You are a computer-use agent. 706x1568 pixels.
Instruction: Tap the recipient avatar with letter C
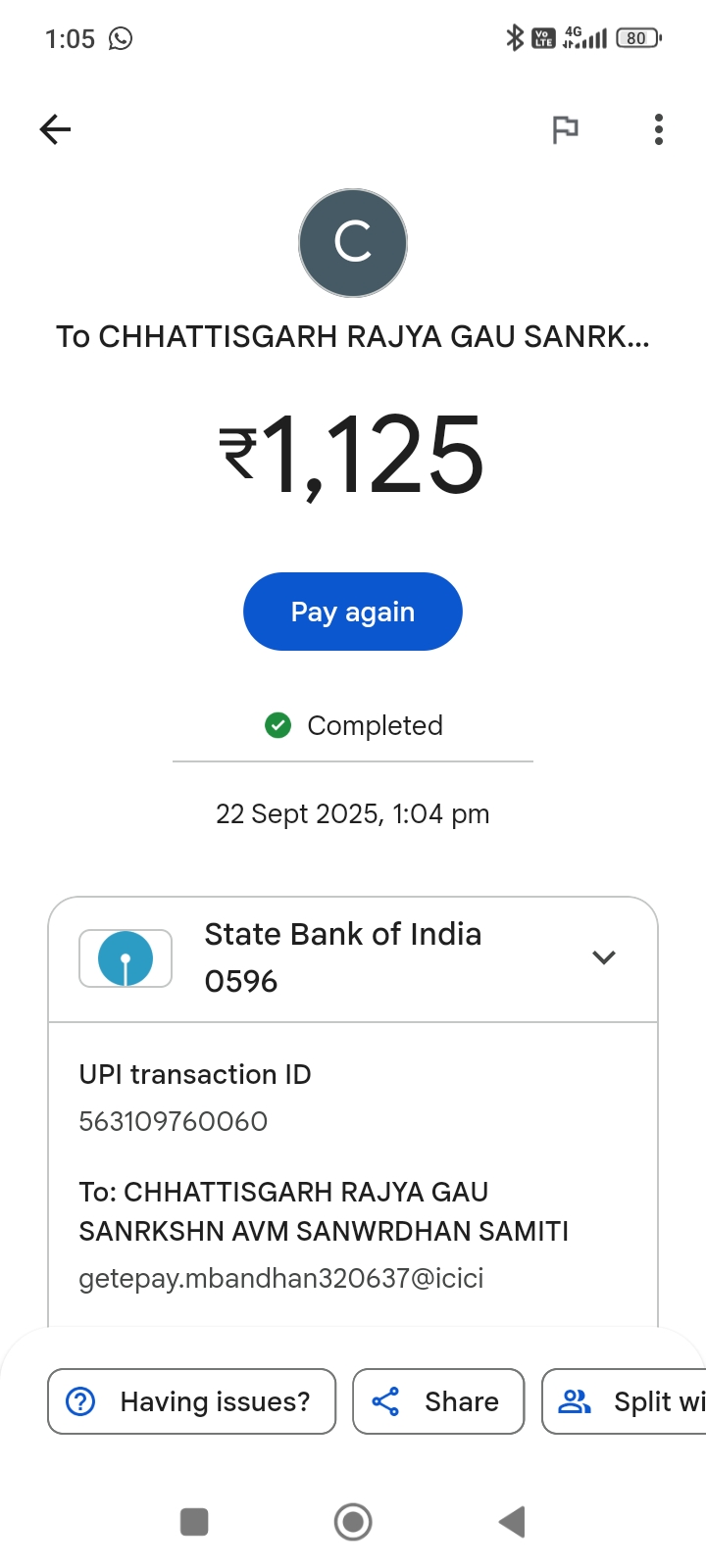[353, 243]
